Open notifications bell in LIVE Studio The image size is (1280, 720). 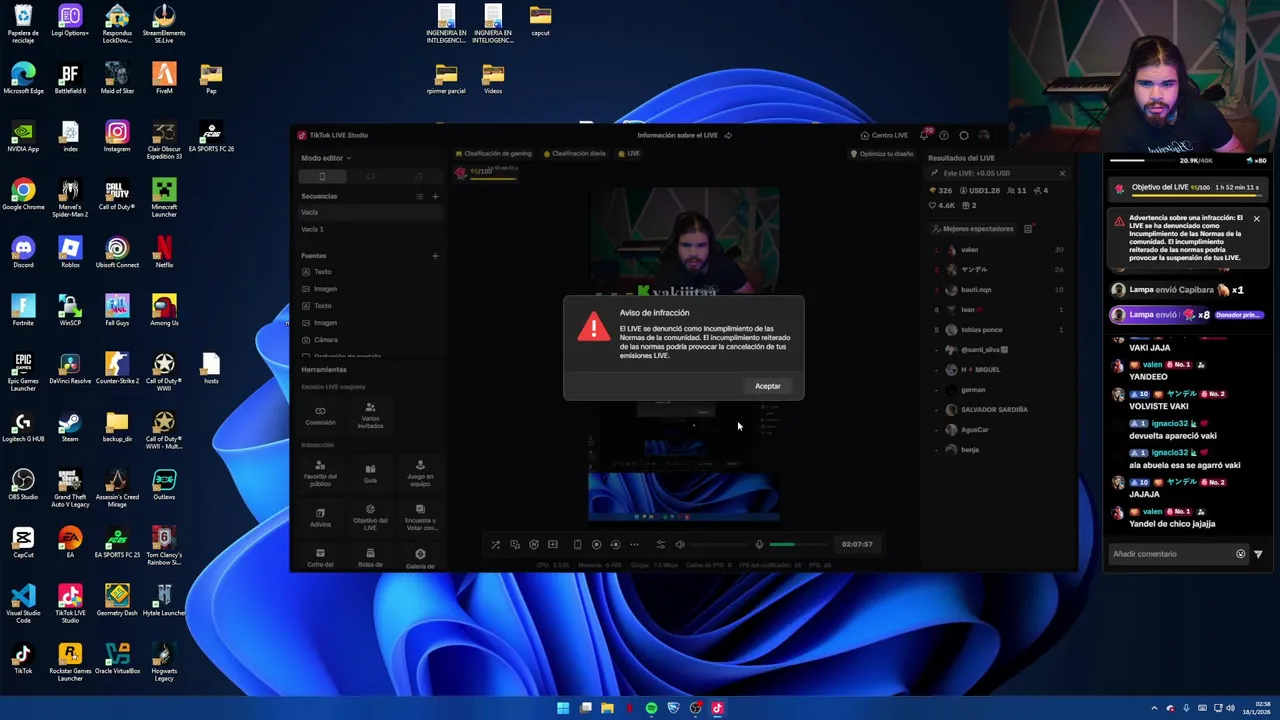pos(925,135)
